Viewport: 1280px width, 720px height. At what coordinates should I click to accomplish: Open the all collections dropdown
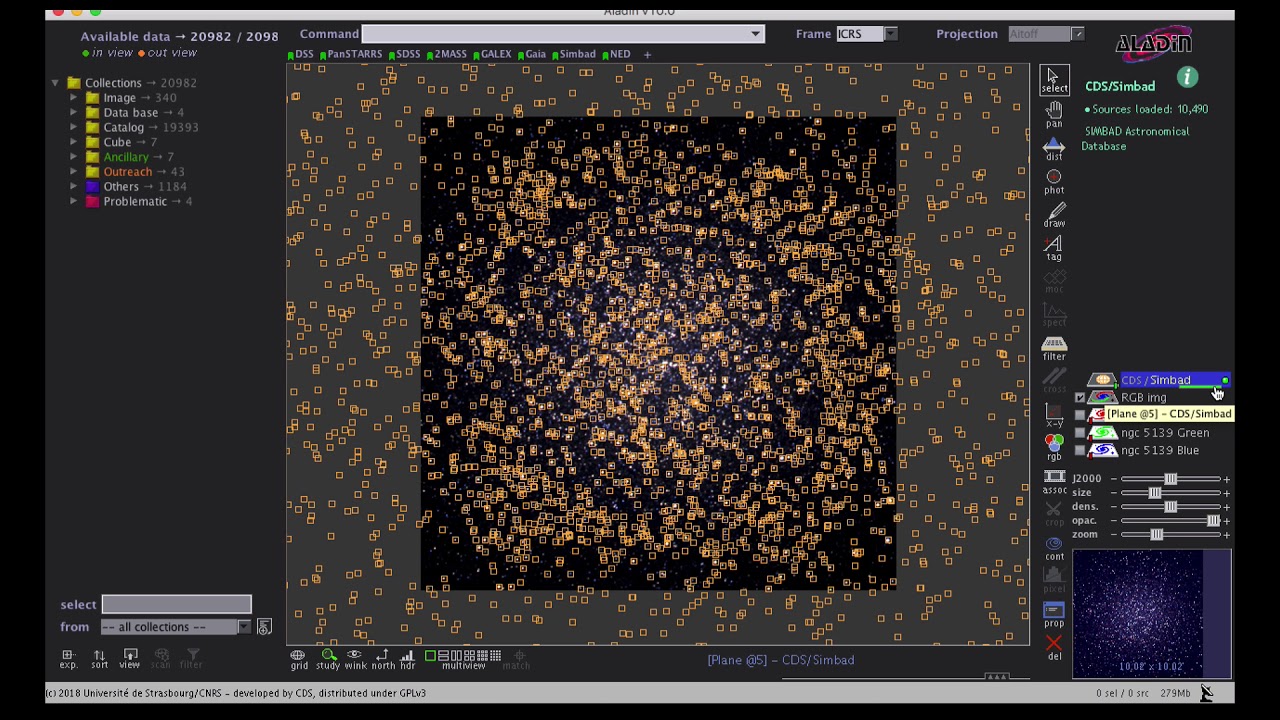176,627
